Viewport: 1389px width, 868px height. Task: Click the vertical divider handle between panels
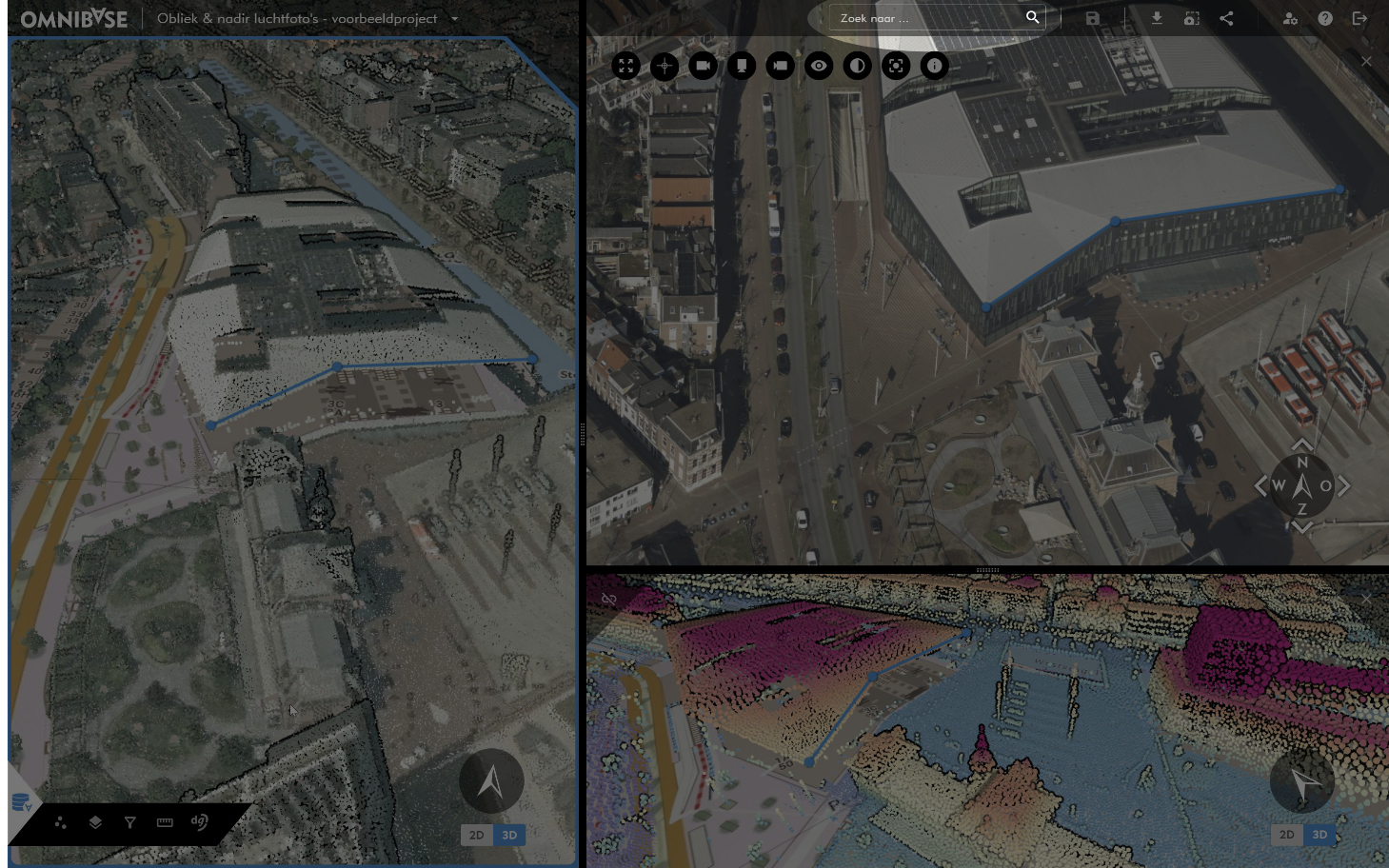582,434
